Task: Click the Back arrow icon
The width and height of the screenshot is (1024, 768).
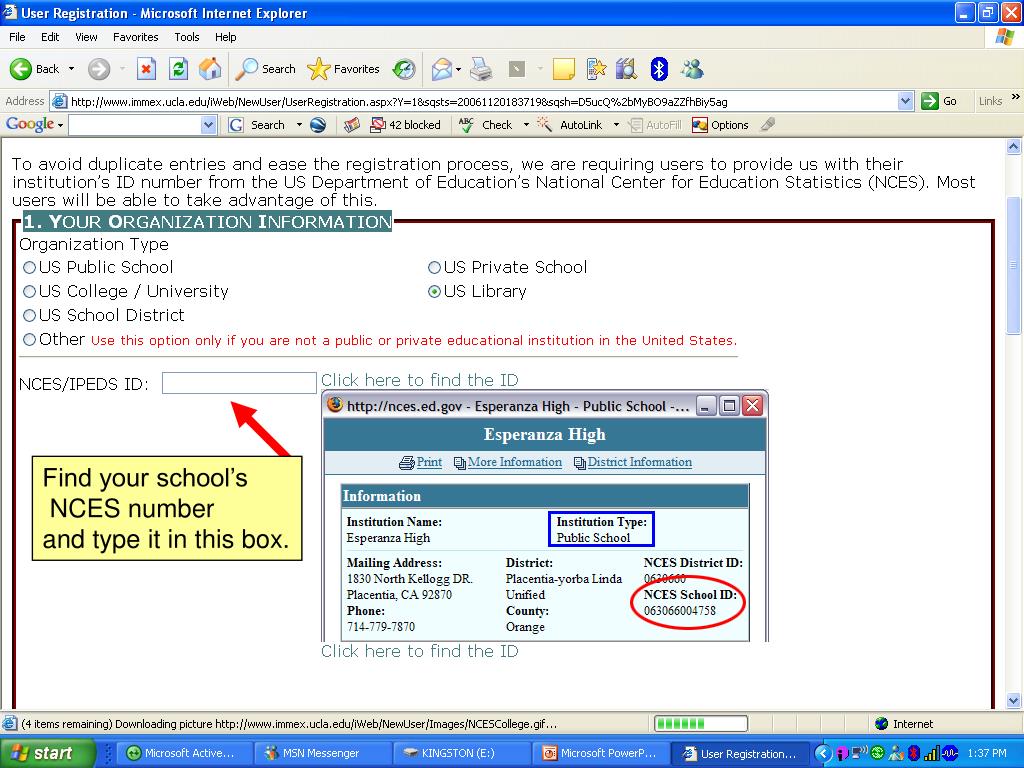Action: pos(20,69)
